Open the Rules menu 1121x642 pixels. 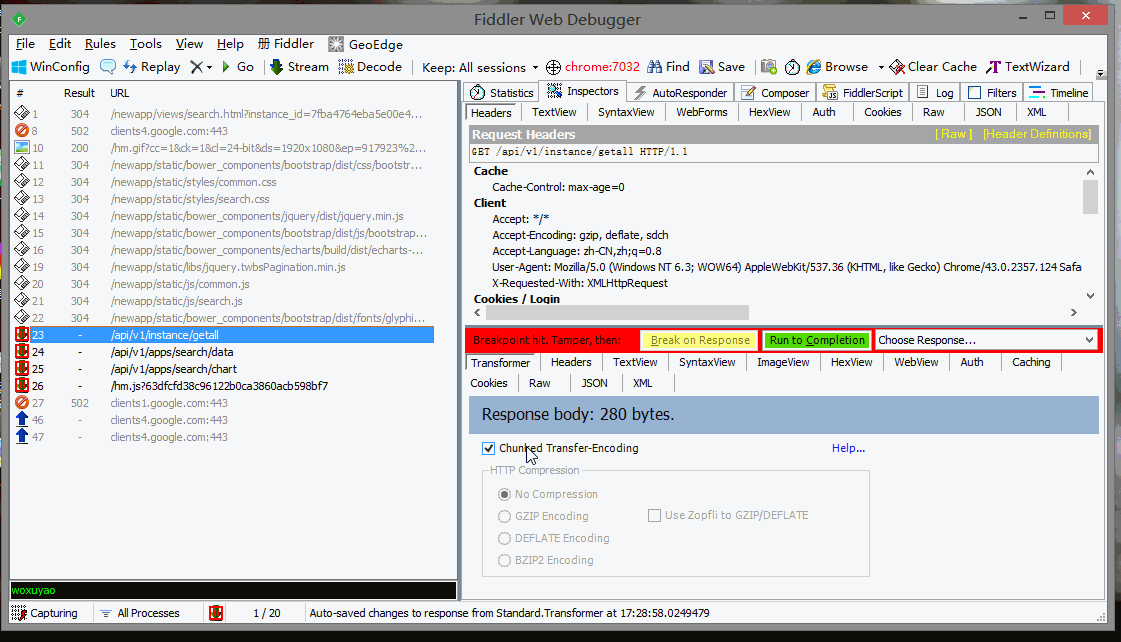100,44
